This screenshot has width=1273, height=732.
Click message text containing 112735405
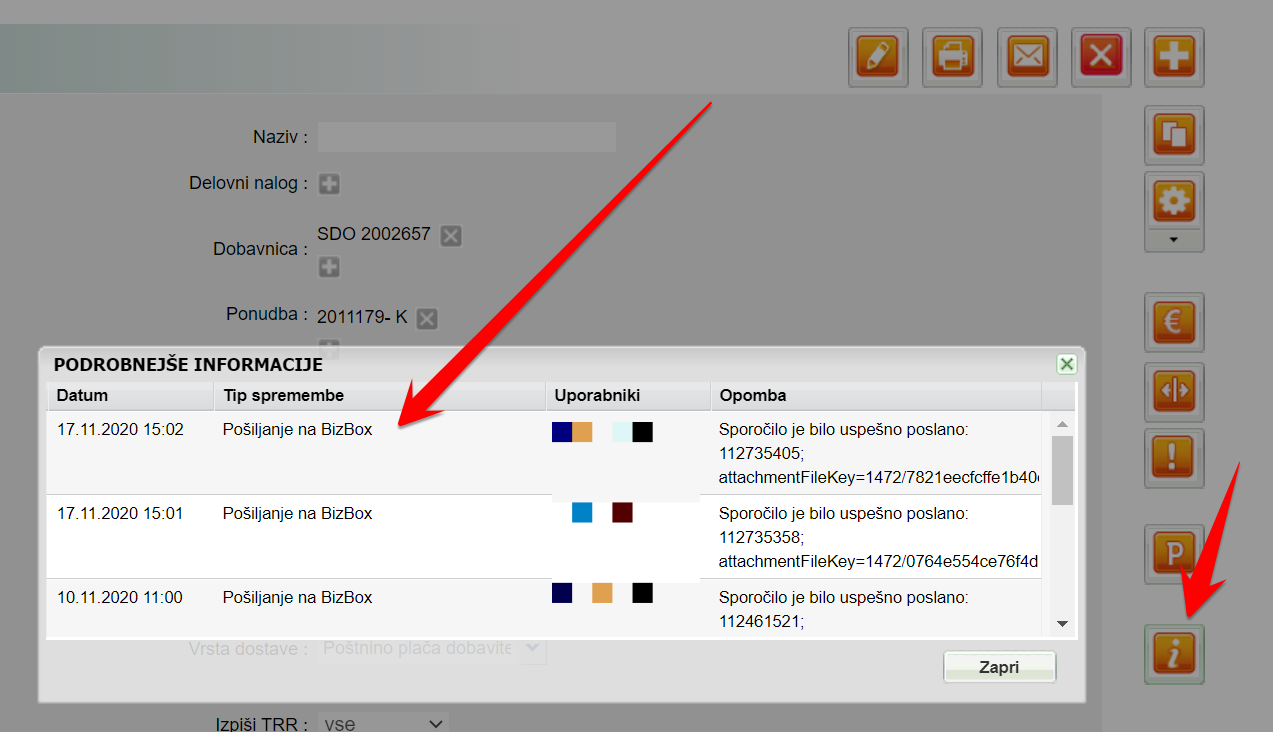pyautogui.click(x=878, y=454)
